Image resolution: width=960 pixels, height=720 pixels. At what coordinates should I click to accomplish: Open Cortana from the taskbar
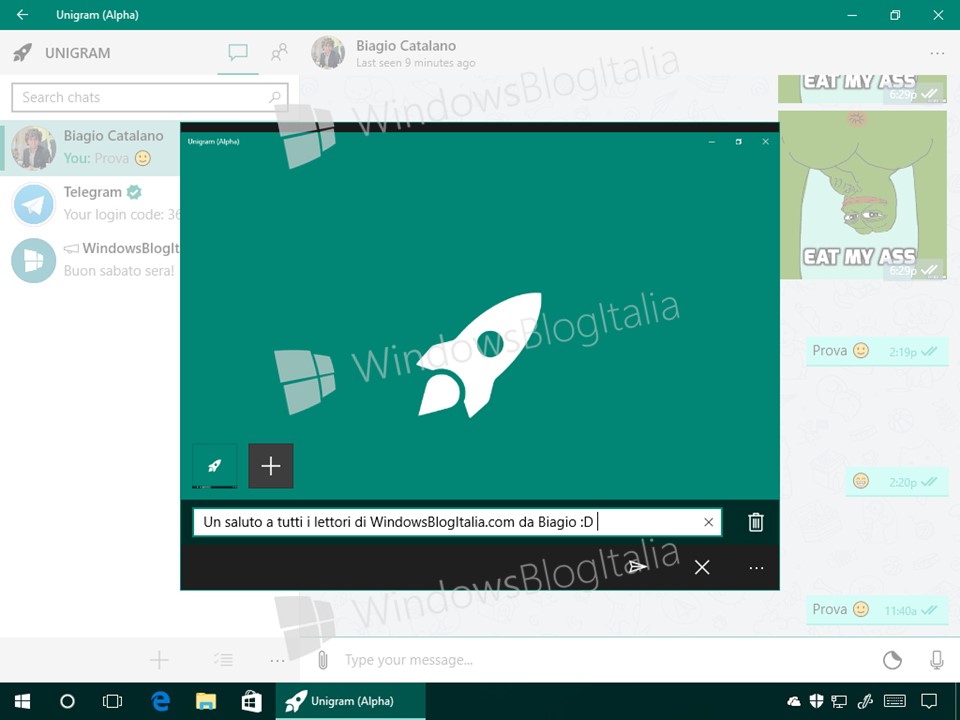(x=67, y=702)
